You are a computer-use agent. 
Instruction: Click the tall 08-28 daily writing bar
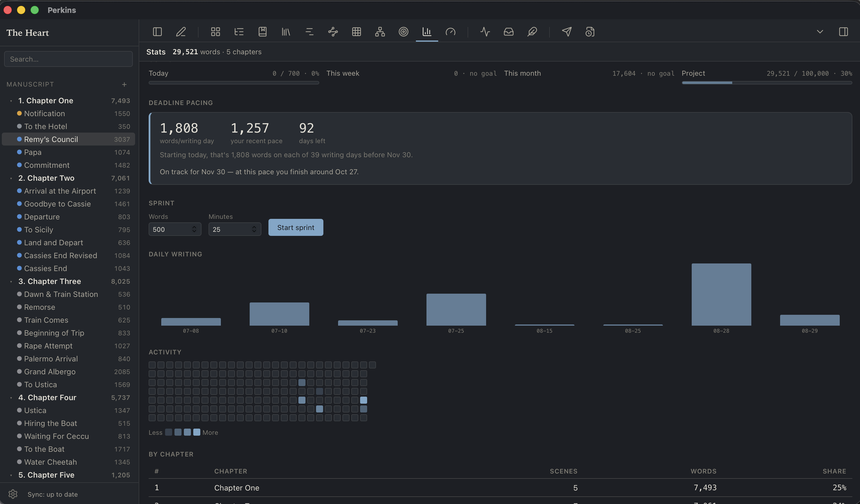coord(721,295)
